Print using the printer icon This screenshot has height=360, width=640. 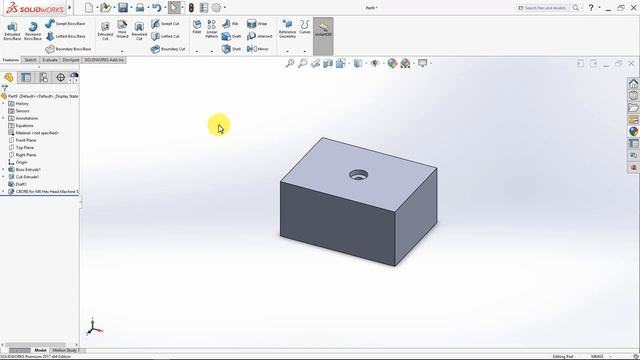coord(140,7)
